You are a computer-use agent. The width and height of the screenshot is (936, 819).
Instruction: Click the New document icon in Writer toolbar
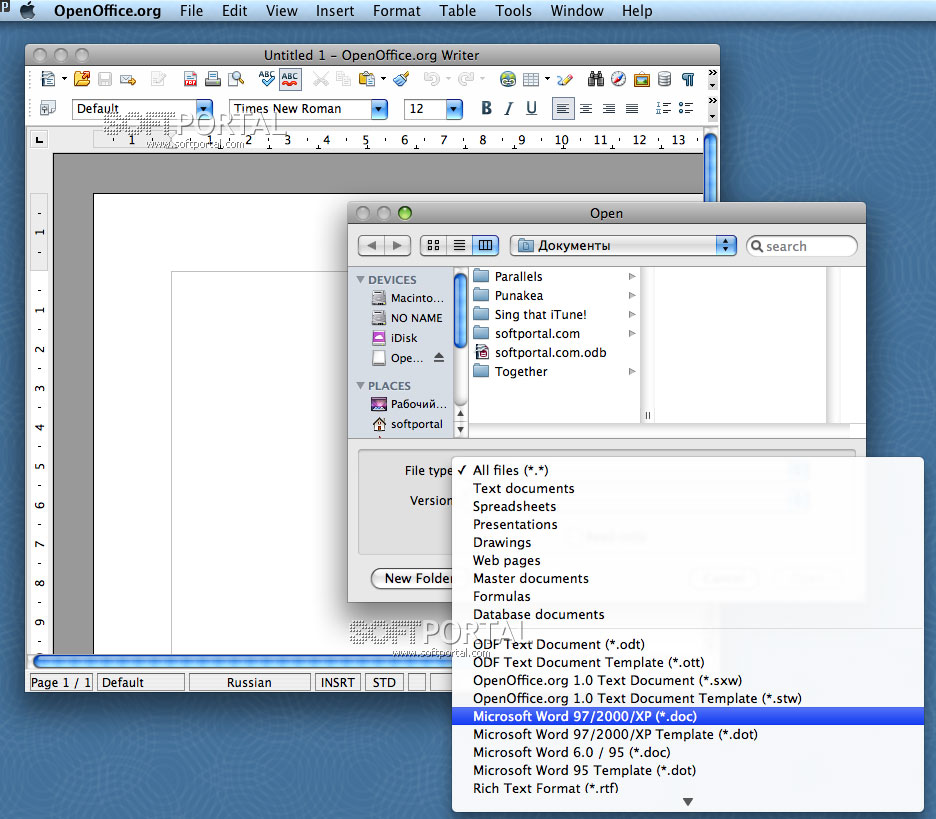click(x=47, y=79)
